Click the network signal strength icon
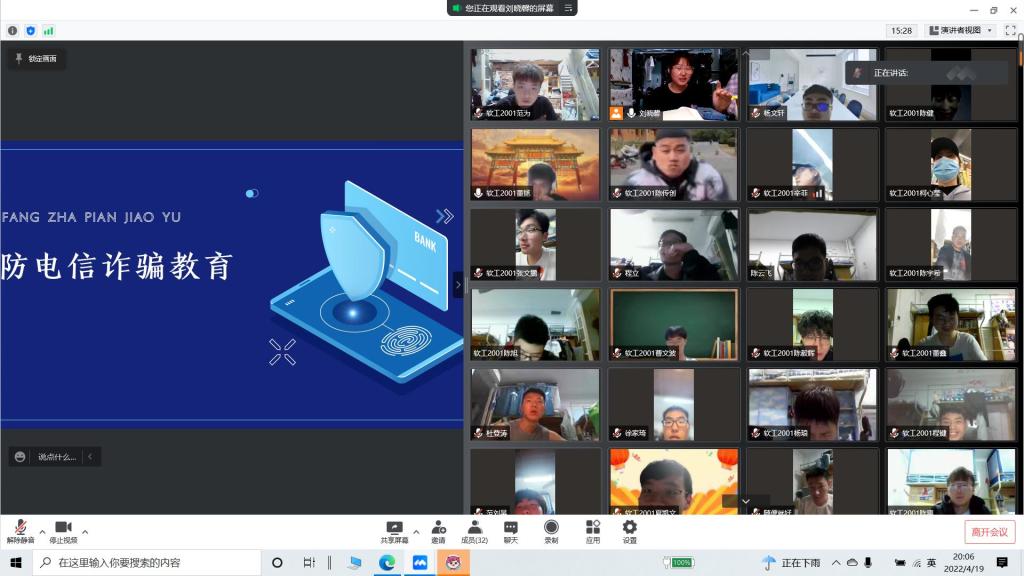 point(48,31)
